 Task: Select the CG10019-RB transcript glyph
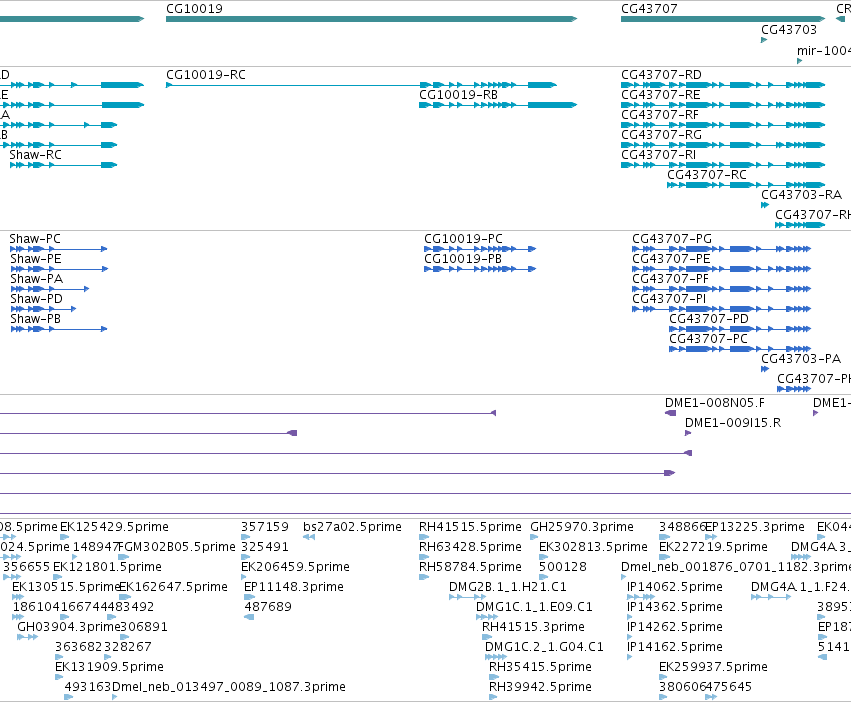coord(498,105)
